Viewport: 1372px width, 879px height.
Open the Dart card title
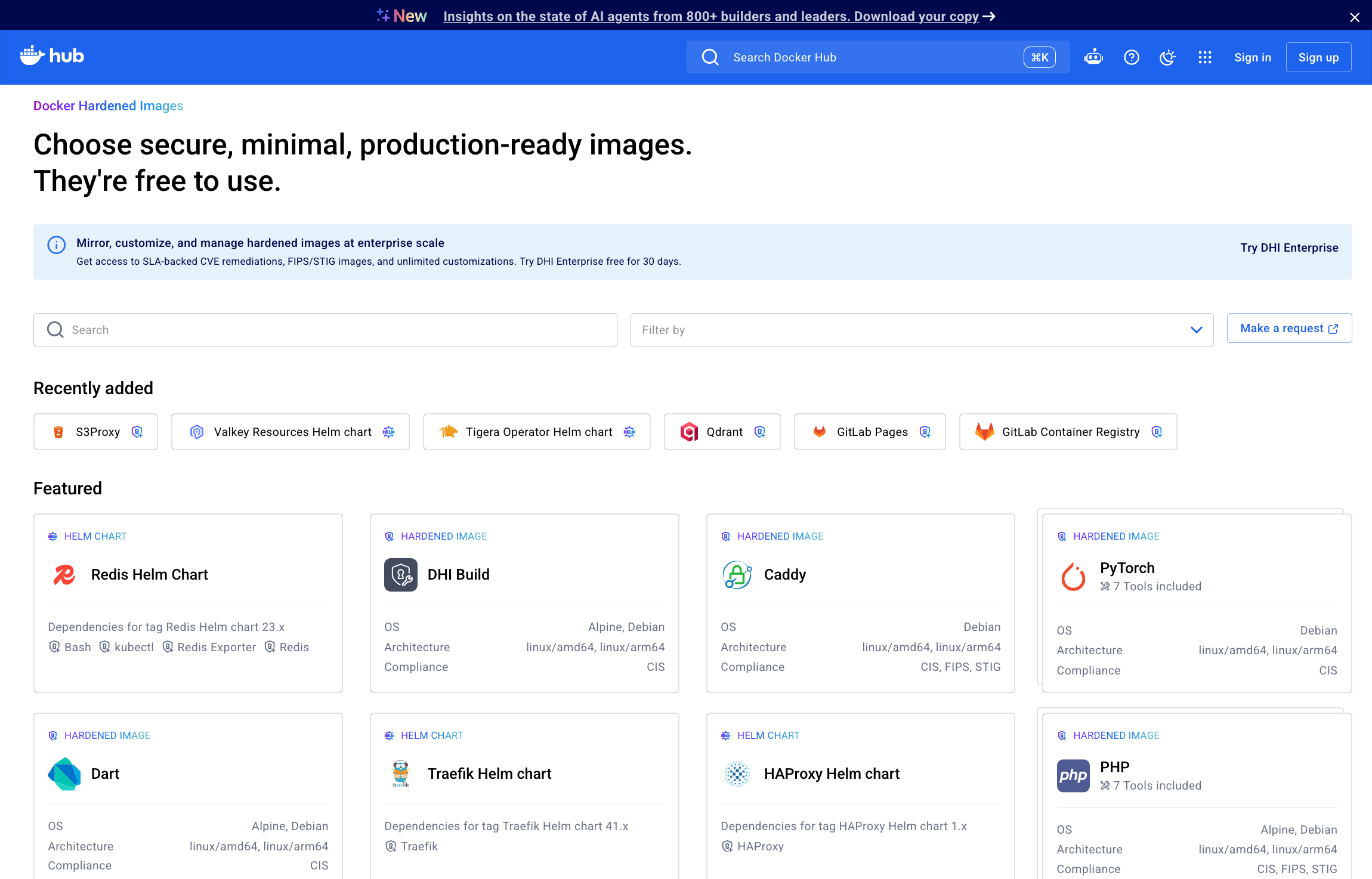pos(105,774)
